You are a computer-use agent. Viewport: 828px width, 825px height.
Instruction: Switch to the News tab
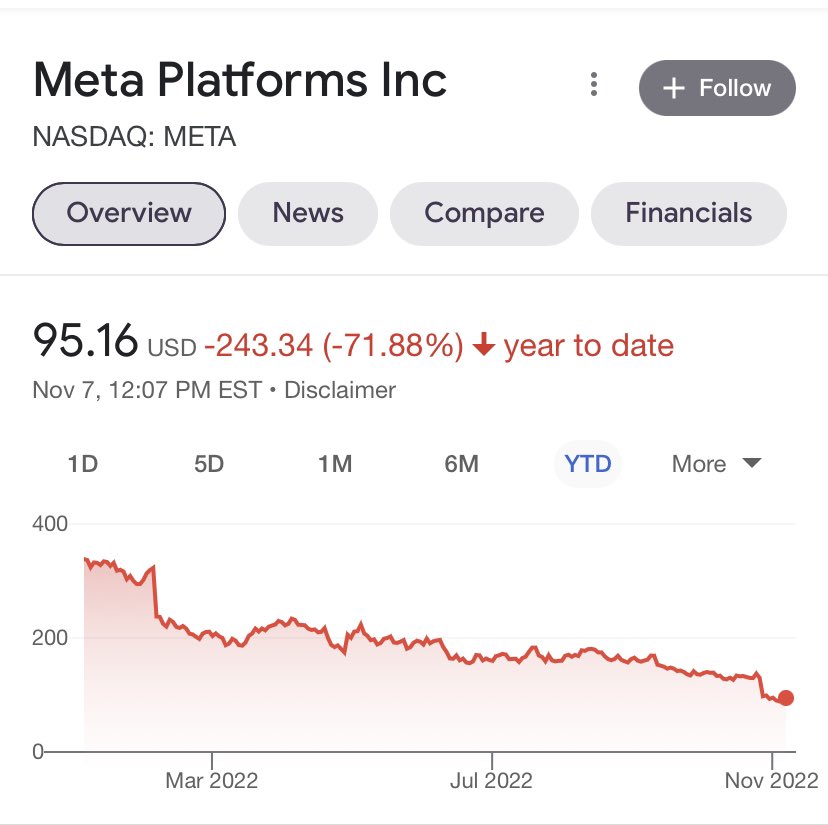coord(308,213)
